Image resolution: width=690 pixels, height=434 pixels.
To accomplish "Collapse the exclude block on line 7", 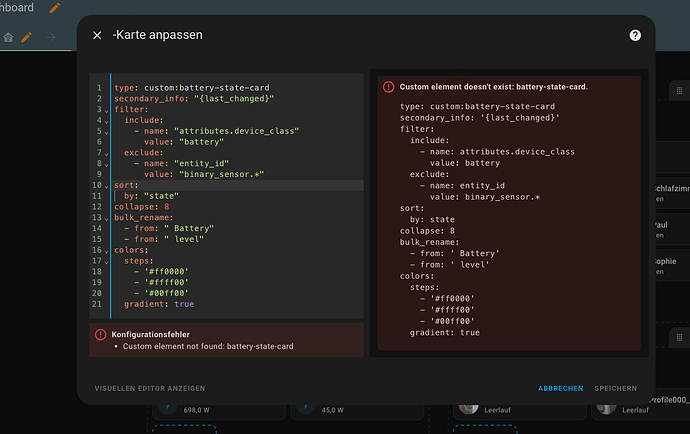I will [x=106, y=154].
